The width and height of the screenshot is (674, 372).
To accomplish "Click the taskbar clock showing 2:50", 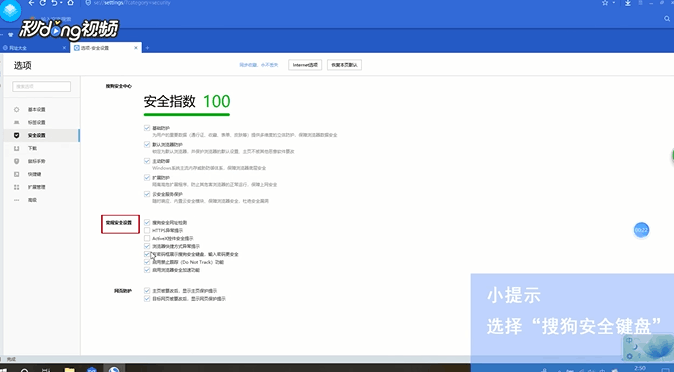I will tap(640, 369).
